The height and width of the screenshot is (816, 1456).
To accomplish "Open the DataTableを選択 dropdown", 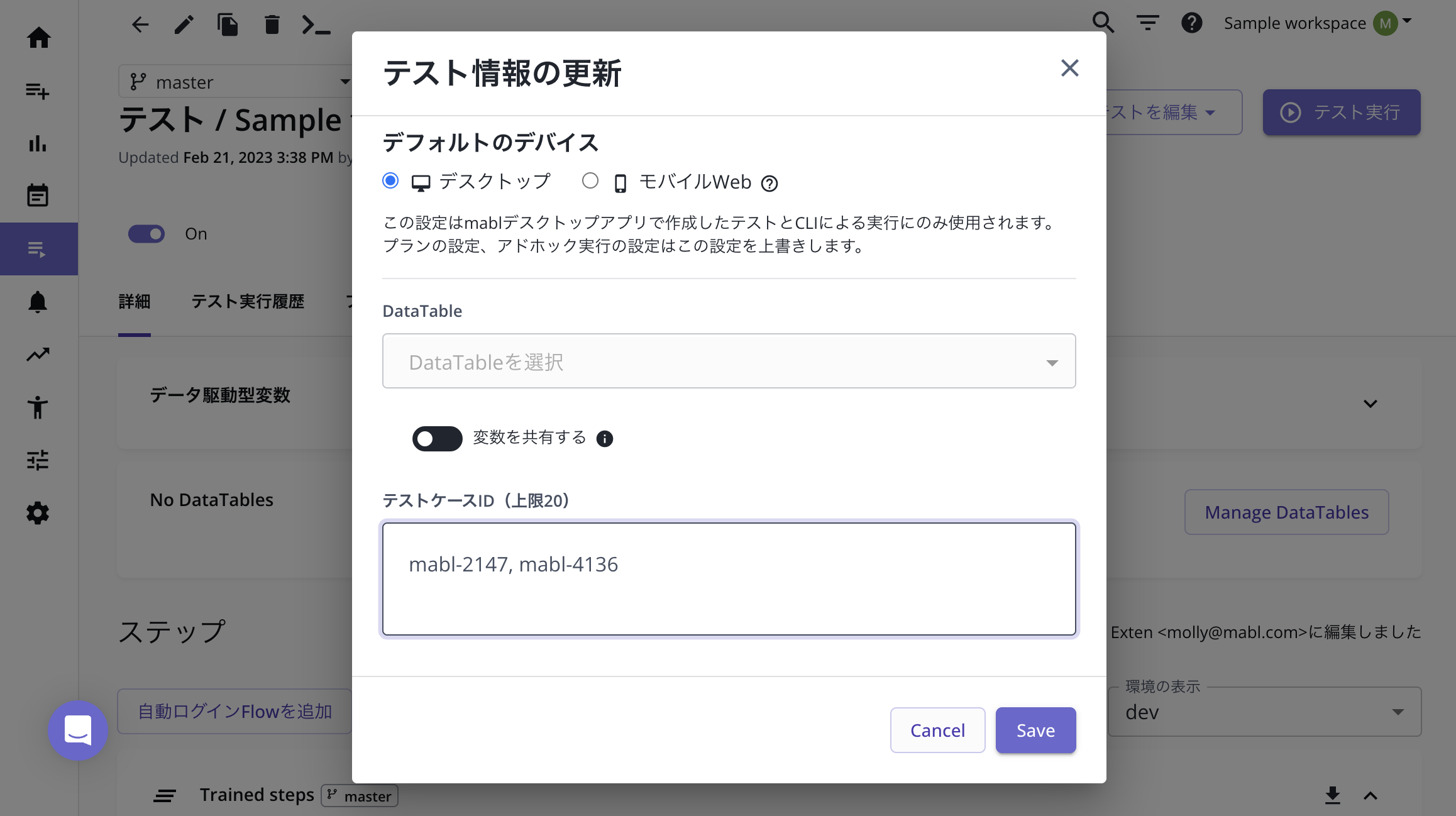I will 729,361.
